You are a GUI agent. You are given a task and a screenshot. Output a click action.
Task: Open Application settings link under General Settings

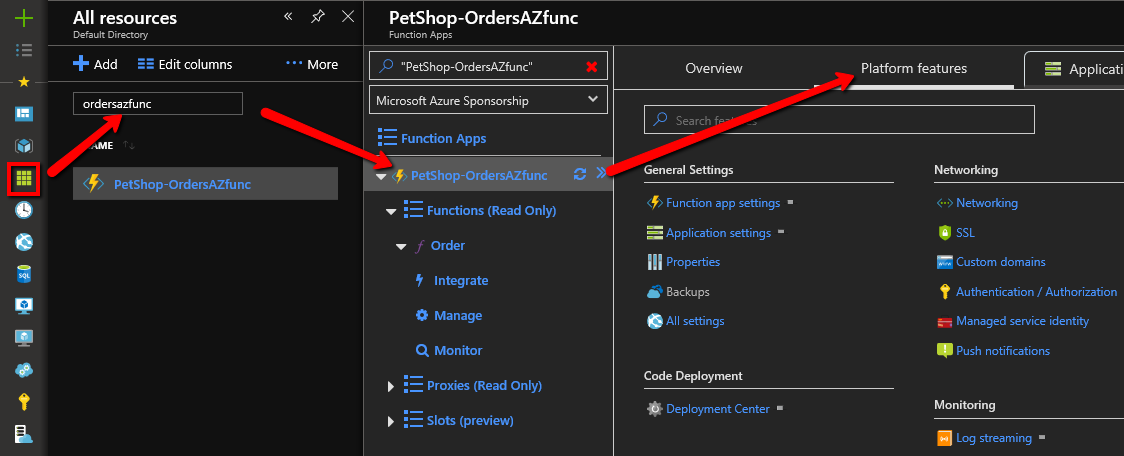click(718, 233)
